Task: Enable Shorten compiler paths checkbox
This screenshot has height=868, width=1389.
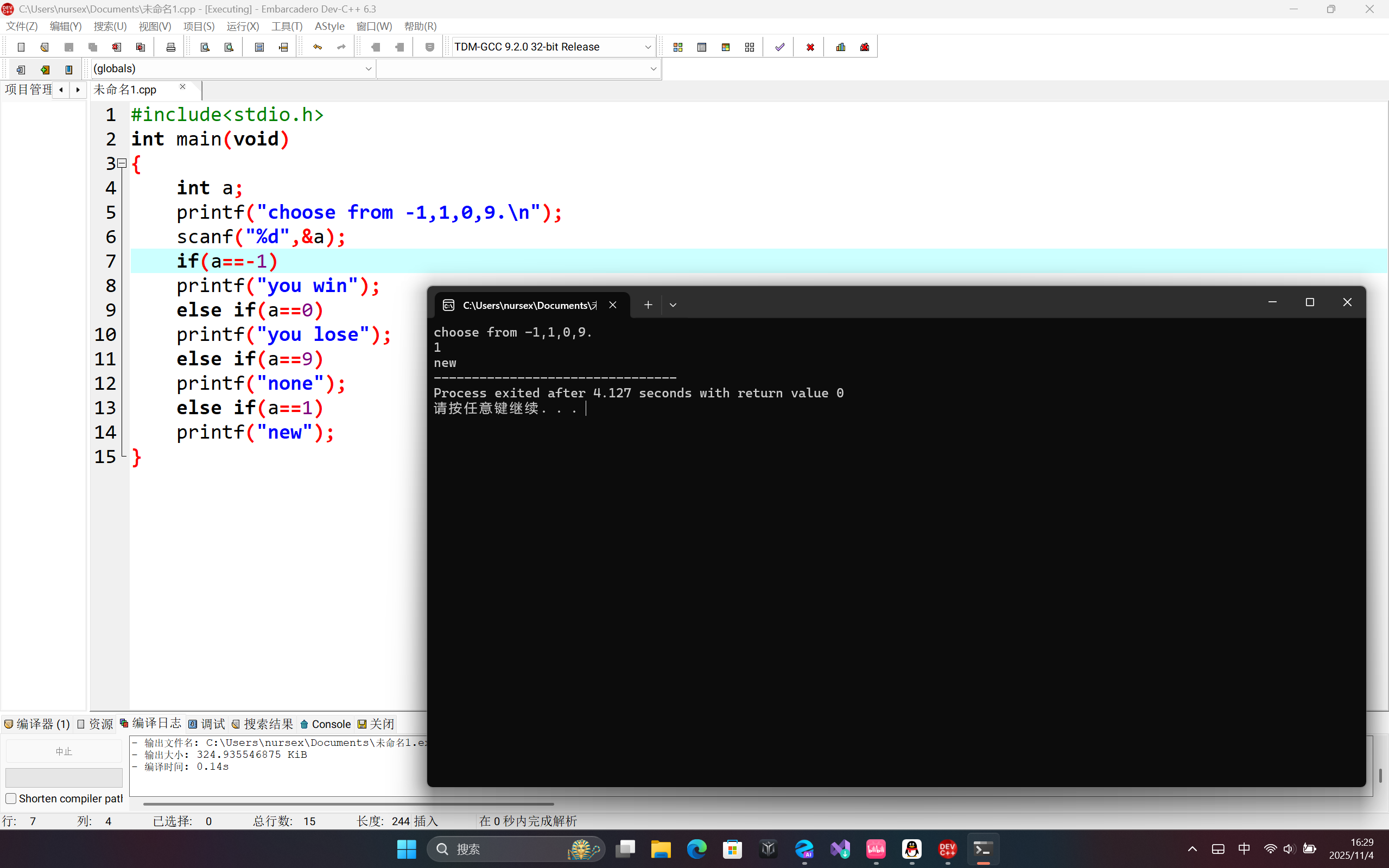Action: coord(11,799)
